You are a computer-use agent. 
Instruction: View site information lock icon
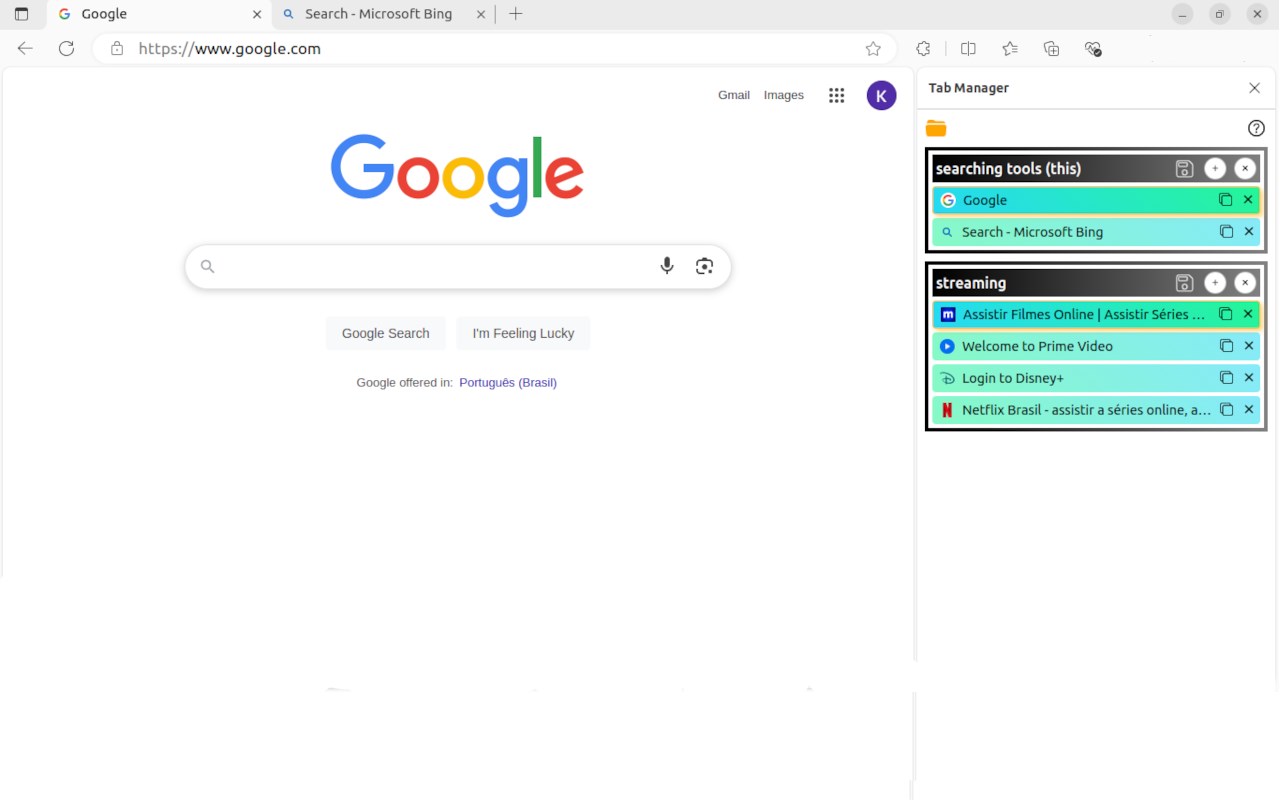coord(117,48)
